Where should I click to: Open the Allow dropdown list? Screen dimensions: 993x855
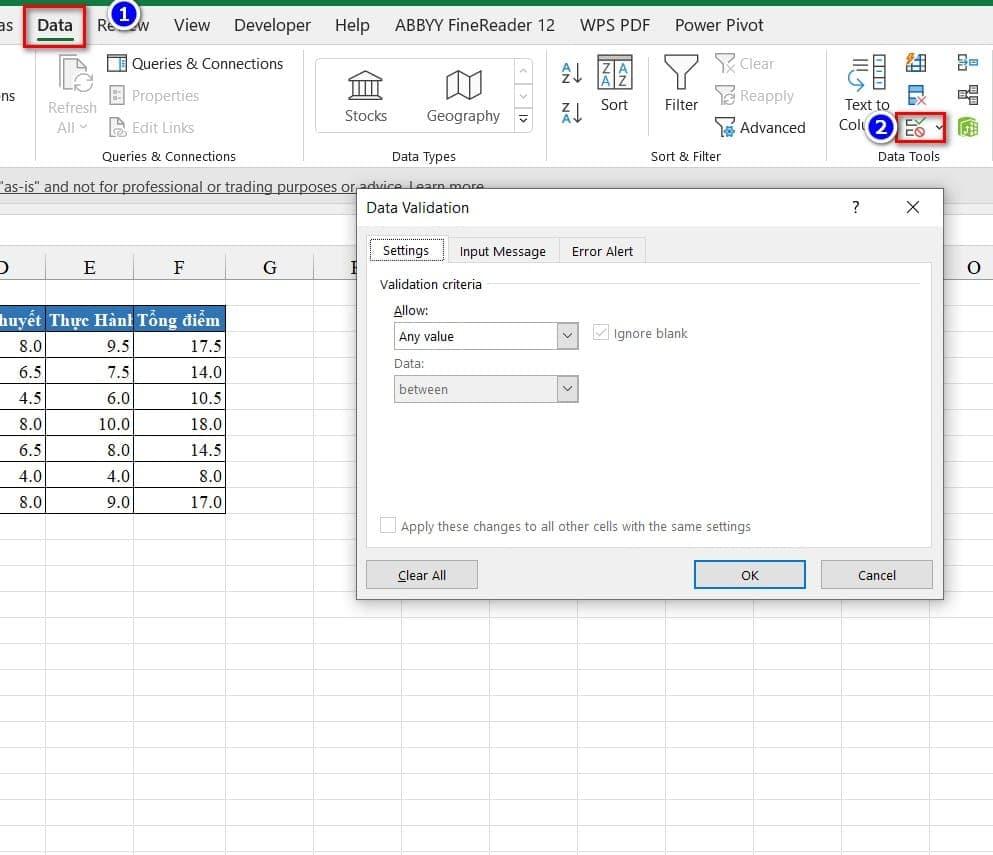tap(568, 336)
